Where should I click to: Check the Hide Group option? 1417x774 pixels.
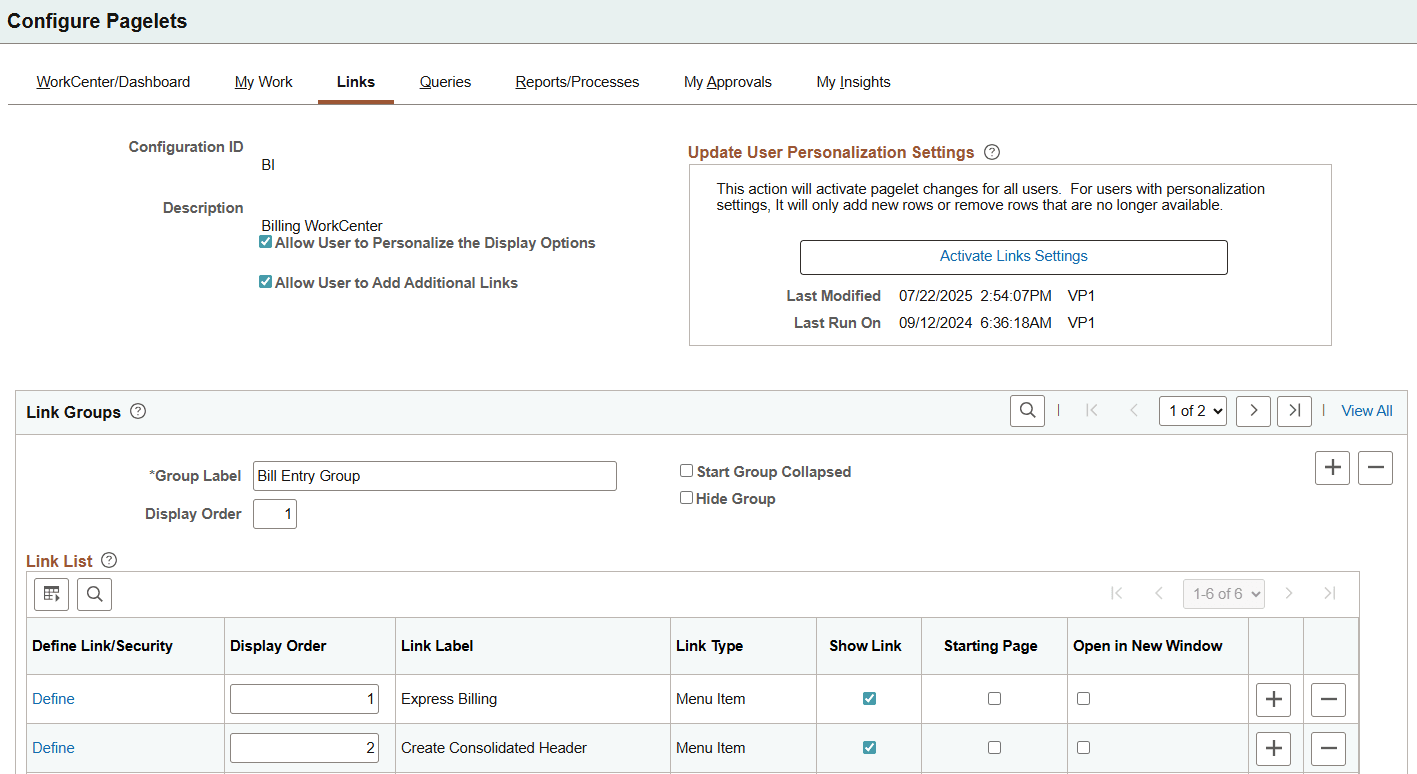(x=686, y=497)
